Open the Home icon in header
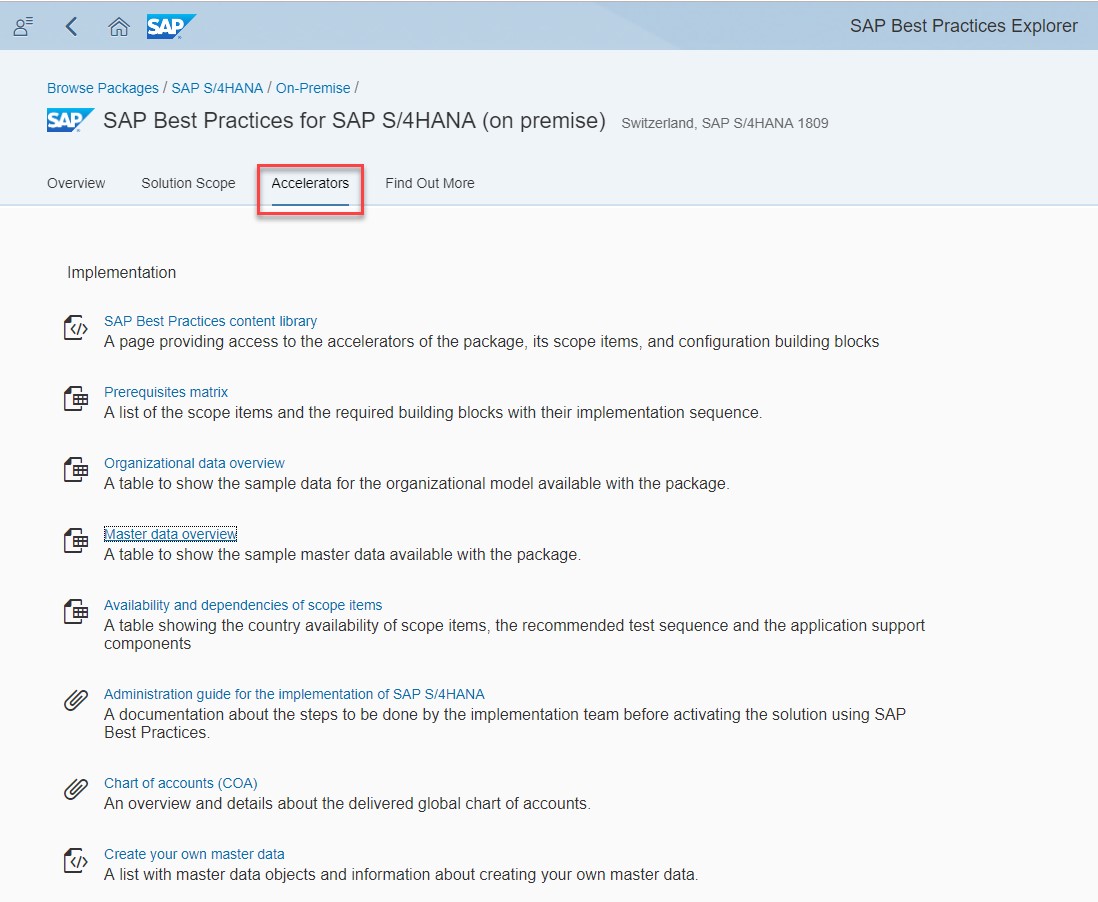This screenshot has height=902, width=1098. click(x=119, y=27)
